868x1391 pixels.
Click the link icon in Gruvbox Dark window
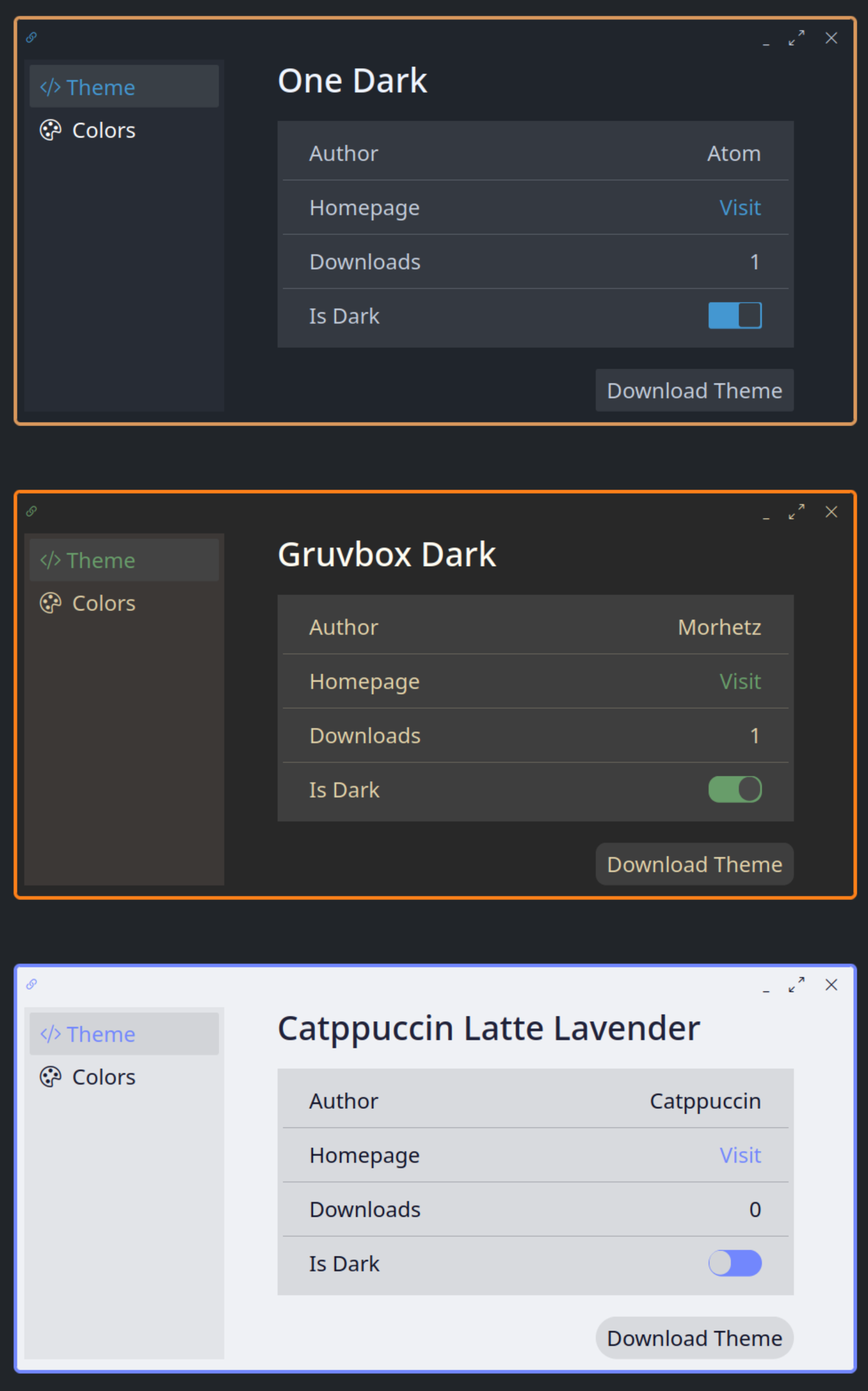31,511
